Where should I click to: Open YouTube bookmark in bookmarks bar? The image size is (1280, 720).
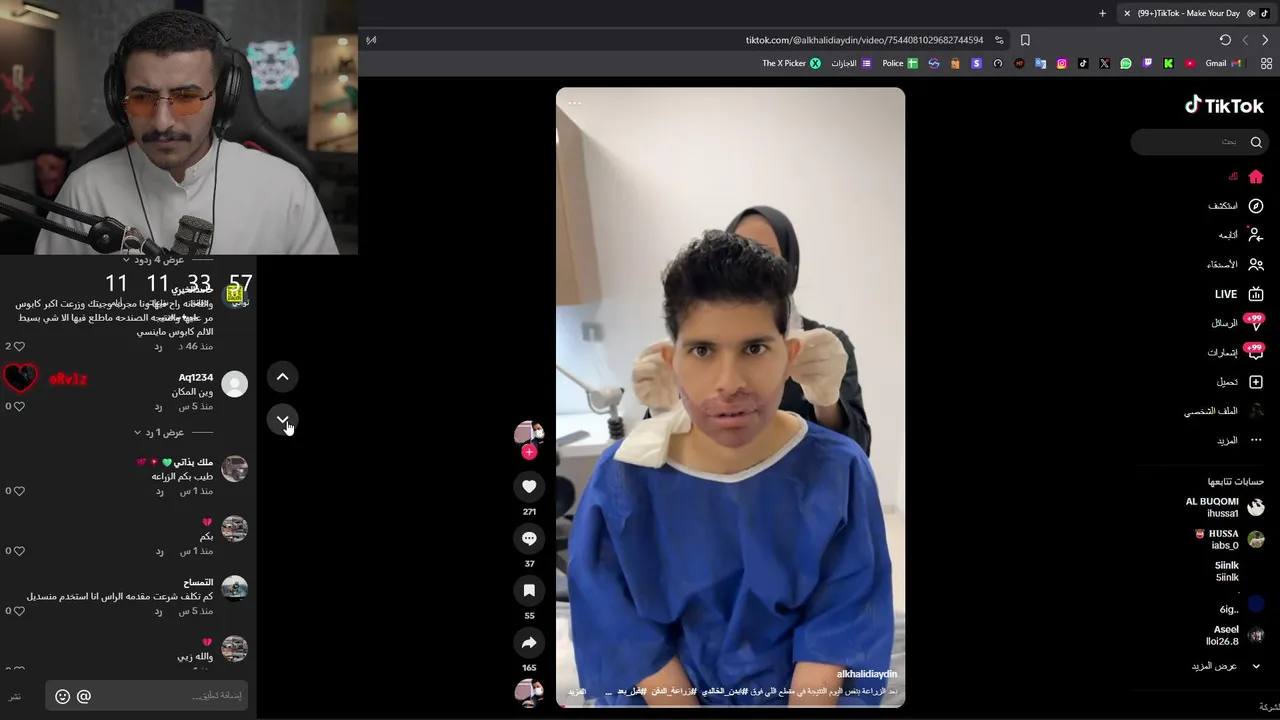pyautogui.click(x=1190, y=63)
